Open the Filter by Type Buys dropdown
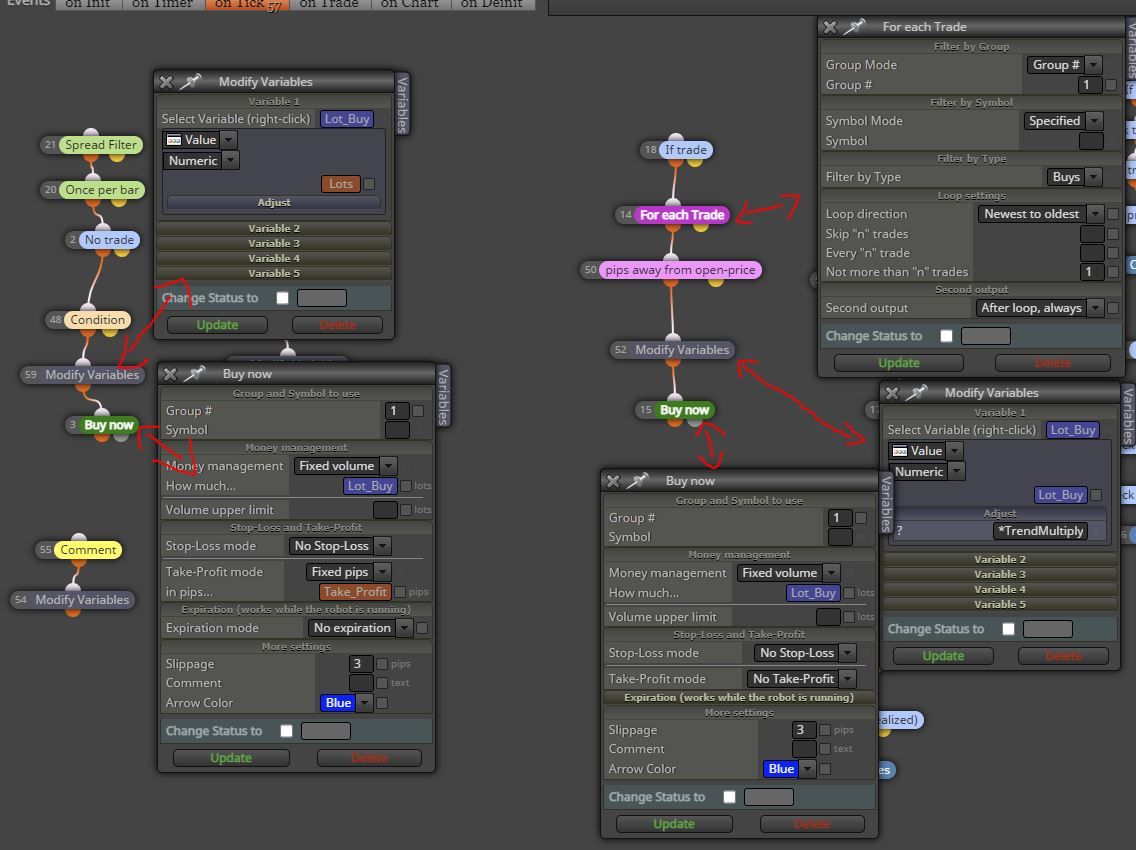This screenshot has height=850, width=1136. click(1074, 177)
